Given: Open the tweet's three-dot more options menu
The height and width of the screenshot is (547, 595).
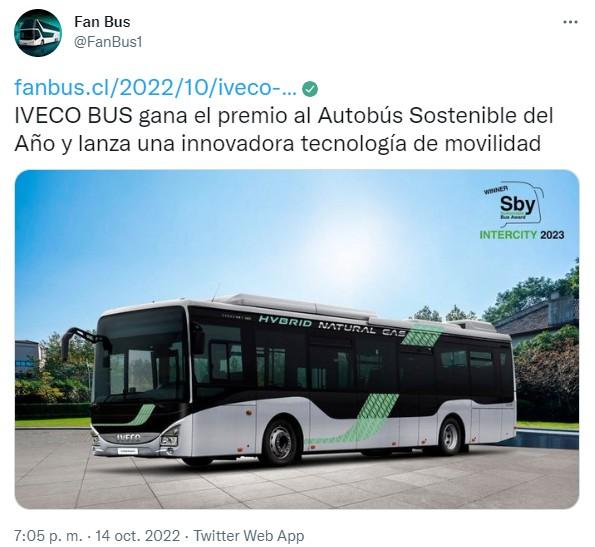Looking at the screenshot, I should click(570, 22).
